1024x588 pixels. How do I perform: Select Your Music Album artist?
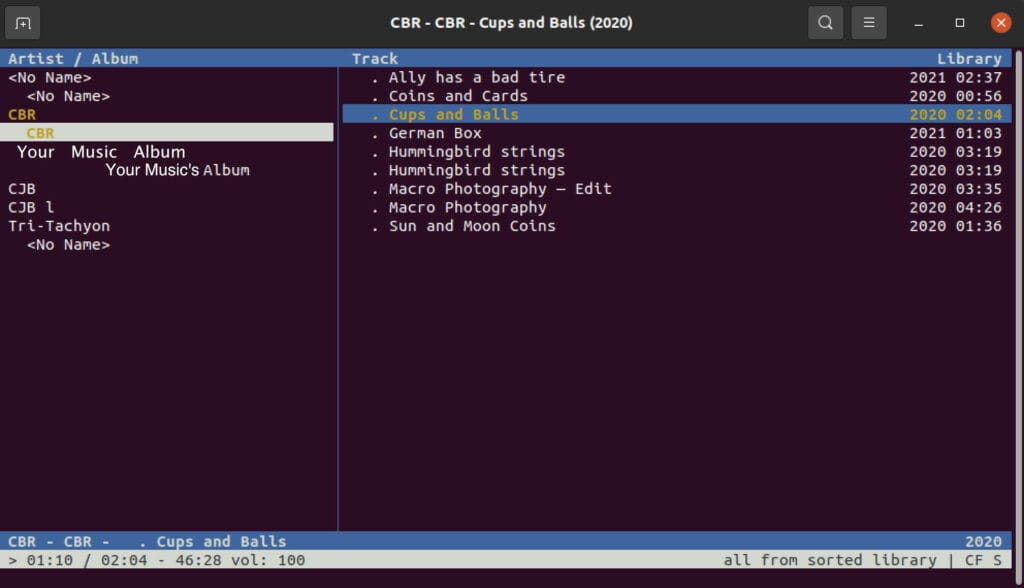click(101, 152)
